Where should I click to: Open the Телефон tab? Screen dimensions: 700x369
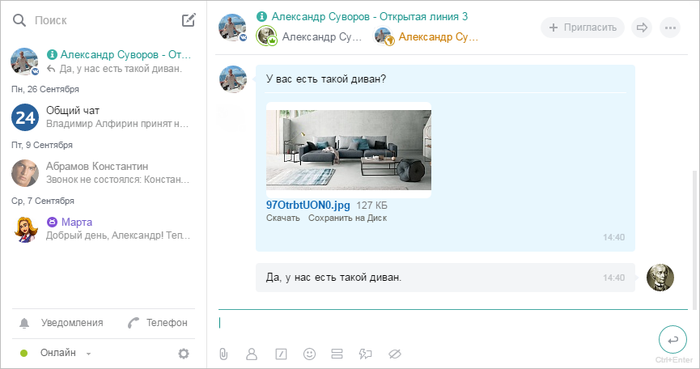158,323
